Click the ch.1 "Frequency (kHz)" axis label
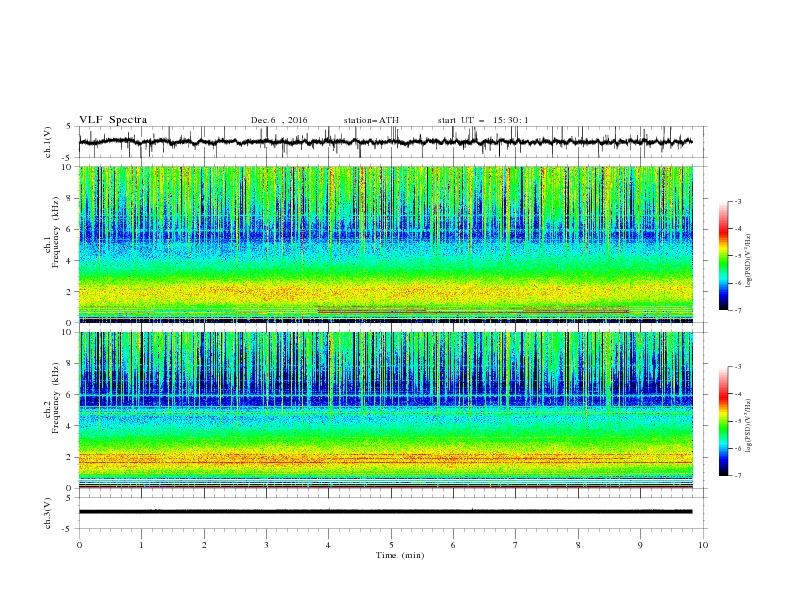The height and width of the screenshot is (612, 792). (x=55, y=230)
